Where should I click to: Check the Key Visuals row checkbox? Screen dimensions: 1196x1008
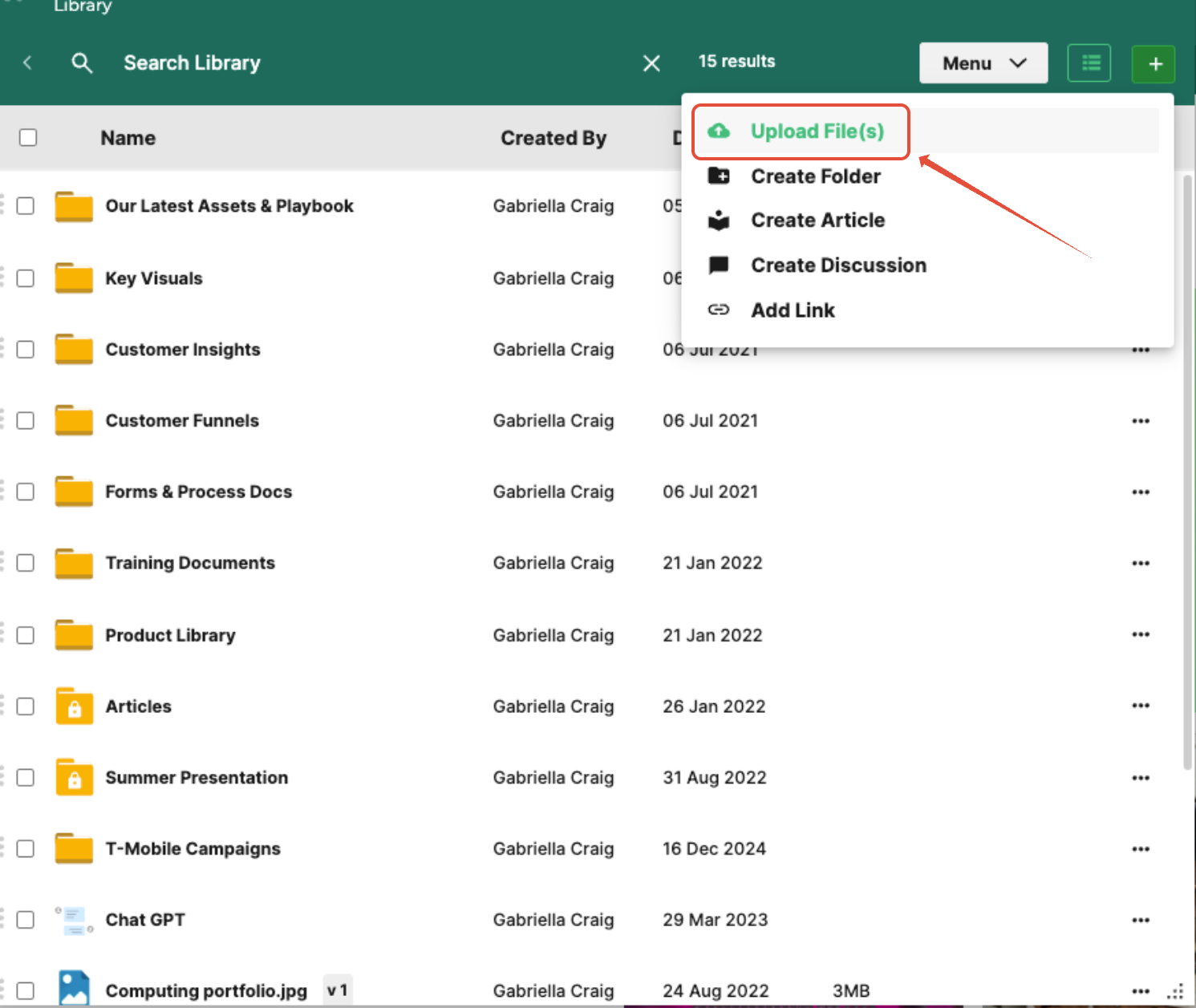pyautogui.click(x=26, y=278)
